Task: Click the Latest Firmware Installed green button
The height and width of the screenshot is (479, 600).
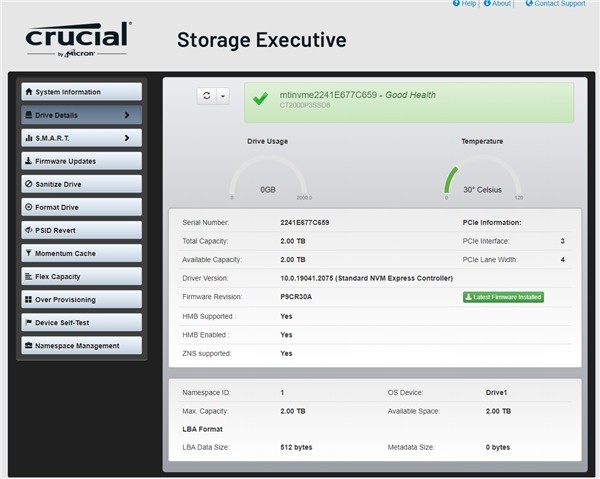Action: pyautogui.click(x=503, y=297)
